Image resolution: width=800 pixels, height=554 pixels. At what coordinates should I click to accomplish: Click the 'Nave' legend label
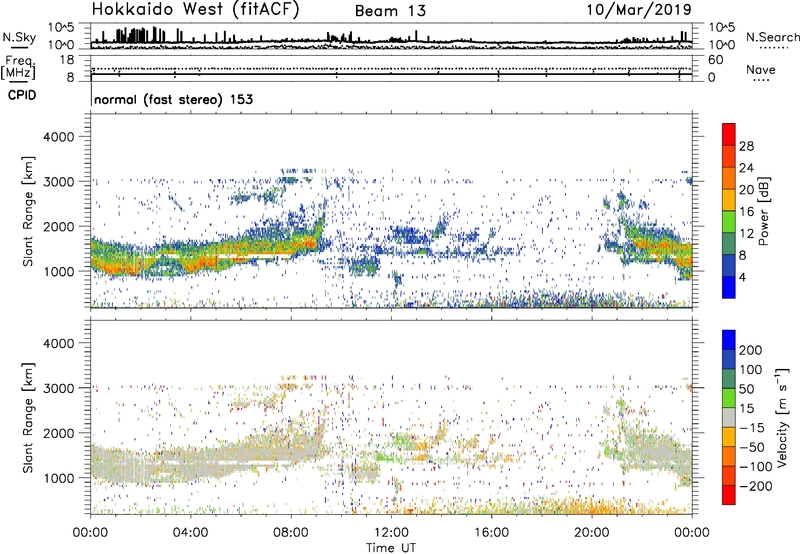(x=761, y=69)
